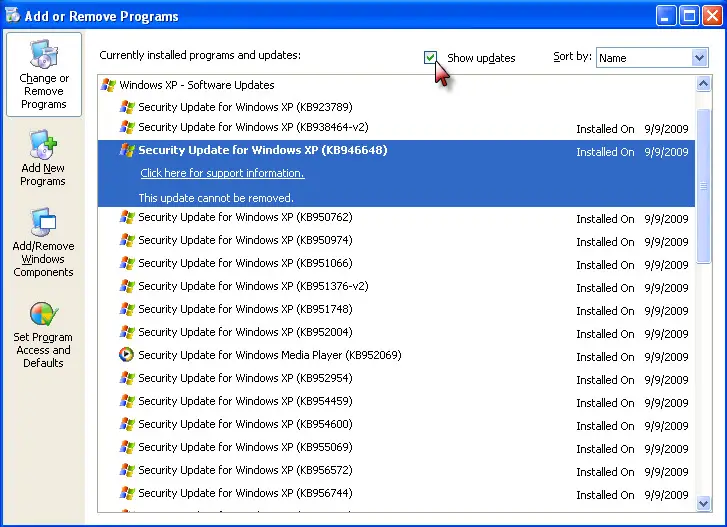Close the Add or Remove Programs window
Screen dimensions: 727x527
[x=712, y=16]
